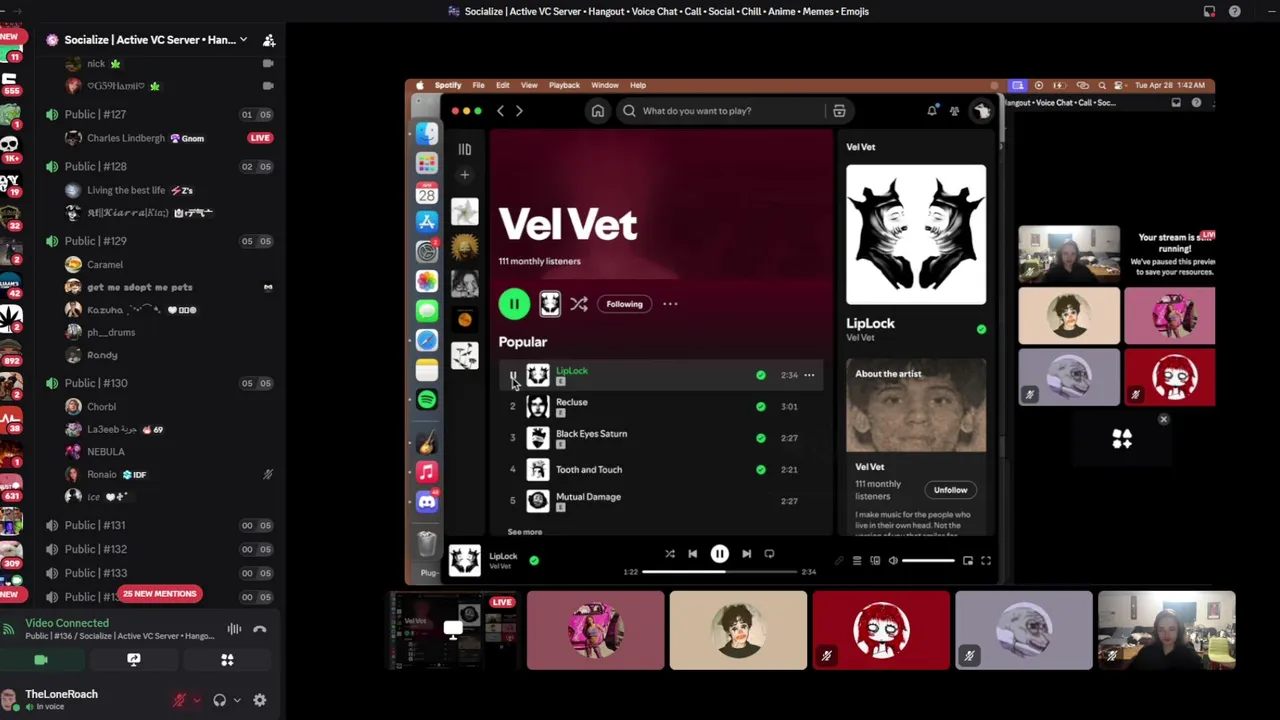The width and height of the screenshot is (1280, 720).
Task: Toggle saved checkmark for Black Eyes Saturn
Action: tap(761, 438)
